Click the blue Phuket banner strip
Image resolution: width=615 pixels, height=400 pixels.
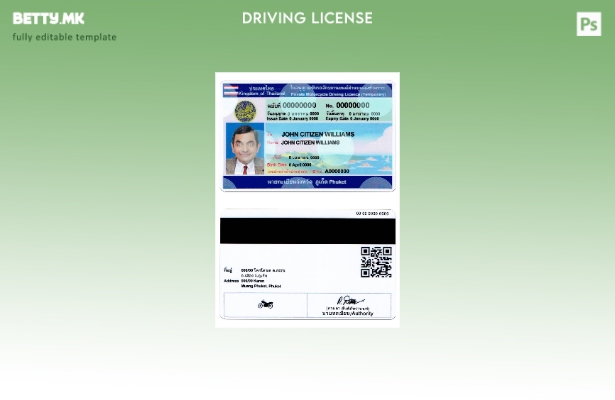coord(307,182)
